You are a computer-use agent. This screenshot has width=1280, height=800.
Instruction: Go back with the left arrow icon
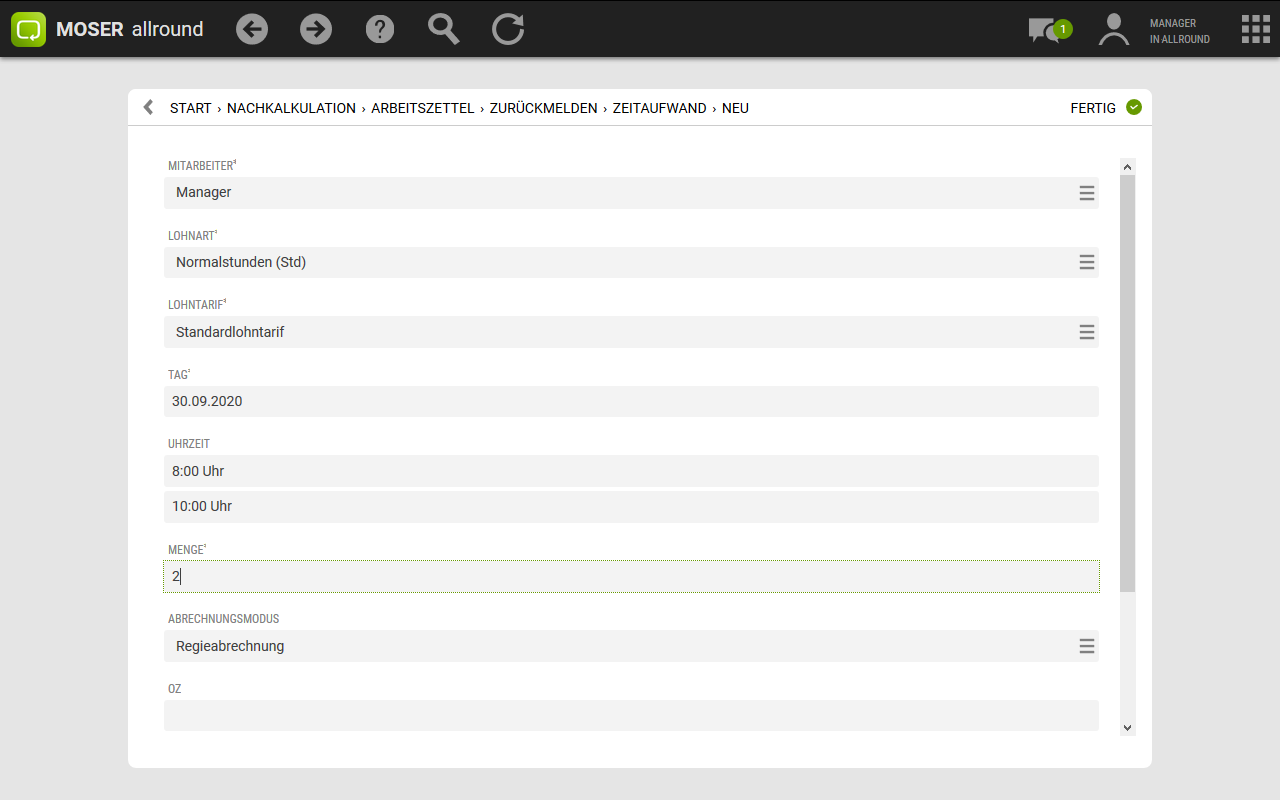tap(252, 29)
